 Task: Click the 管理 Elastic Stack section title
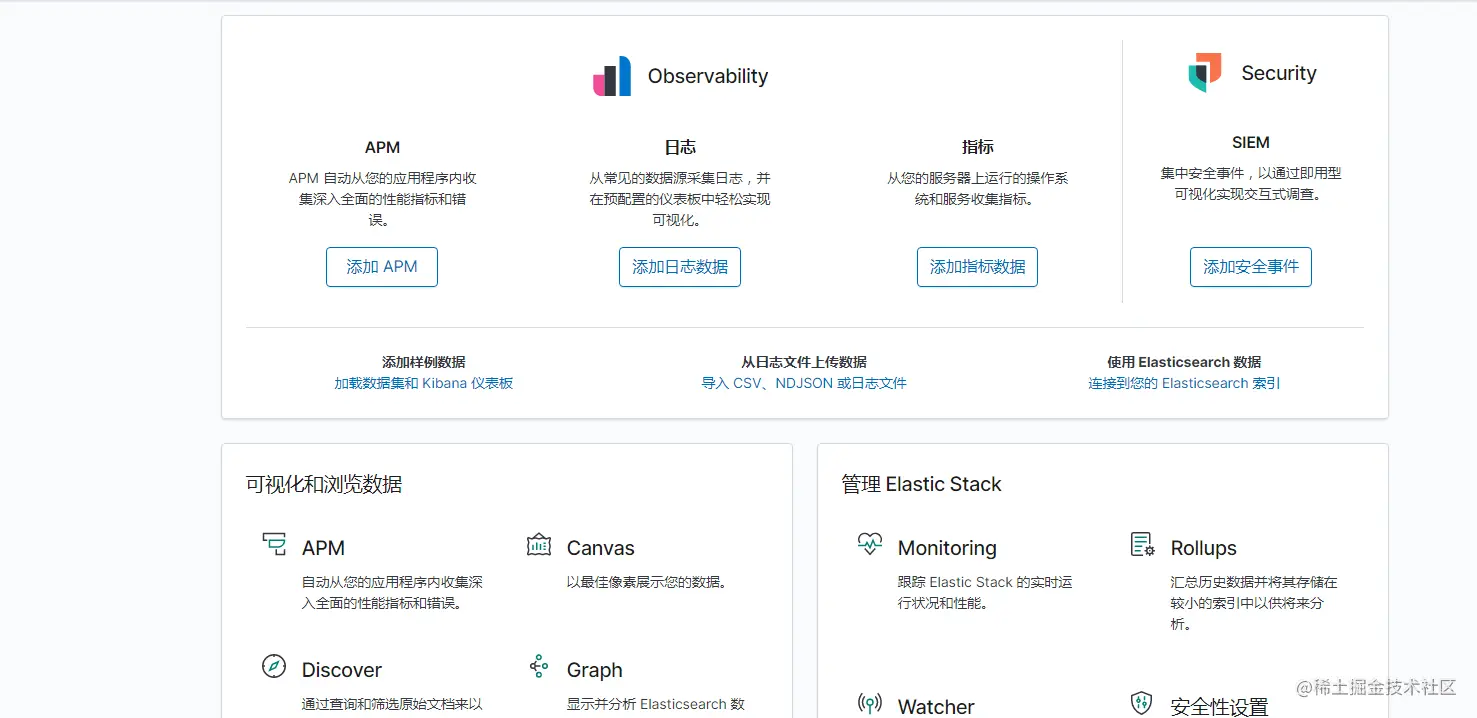tap(921, 484)
